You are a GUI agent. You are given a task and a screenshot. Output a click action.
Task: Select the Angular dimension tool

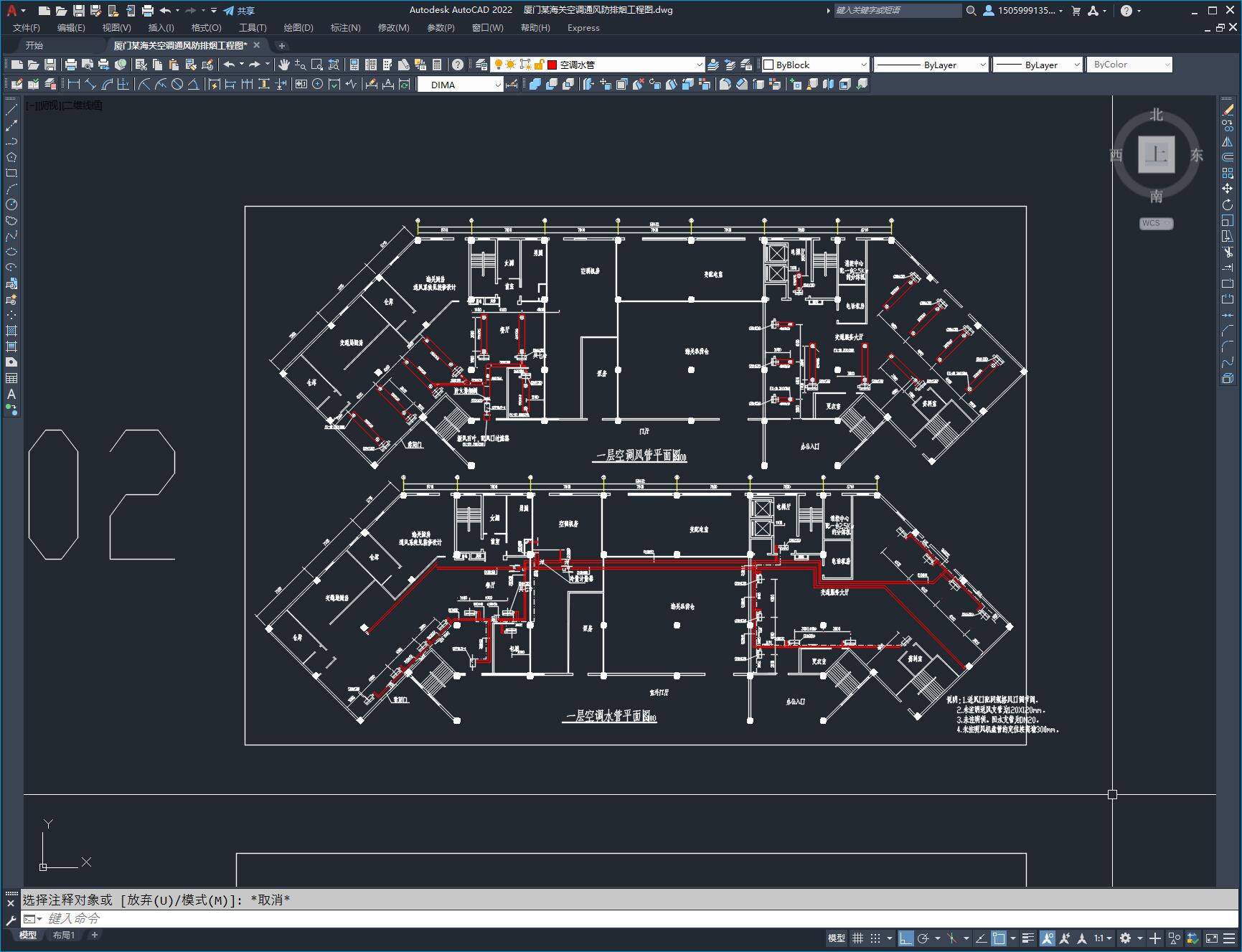(194, 85)
